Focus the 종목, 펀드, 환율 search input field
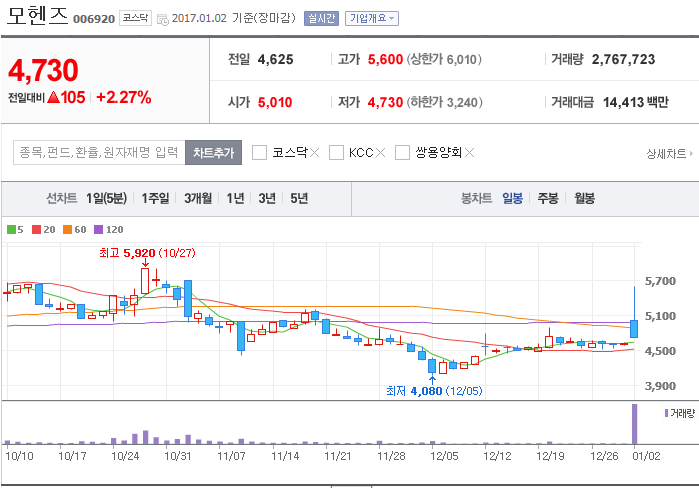699x488 pixels. click(x=99, y=152)
